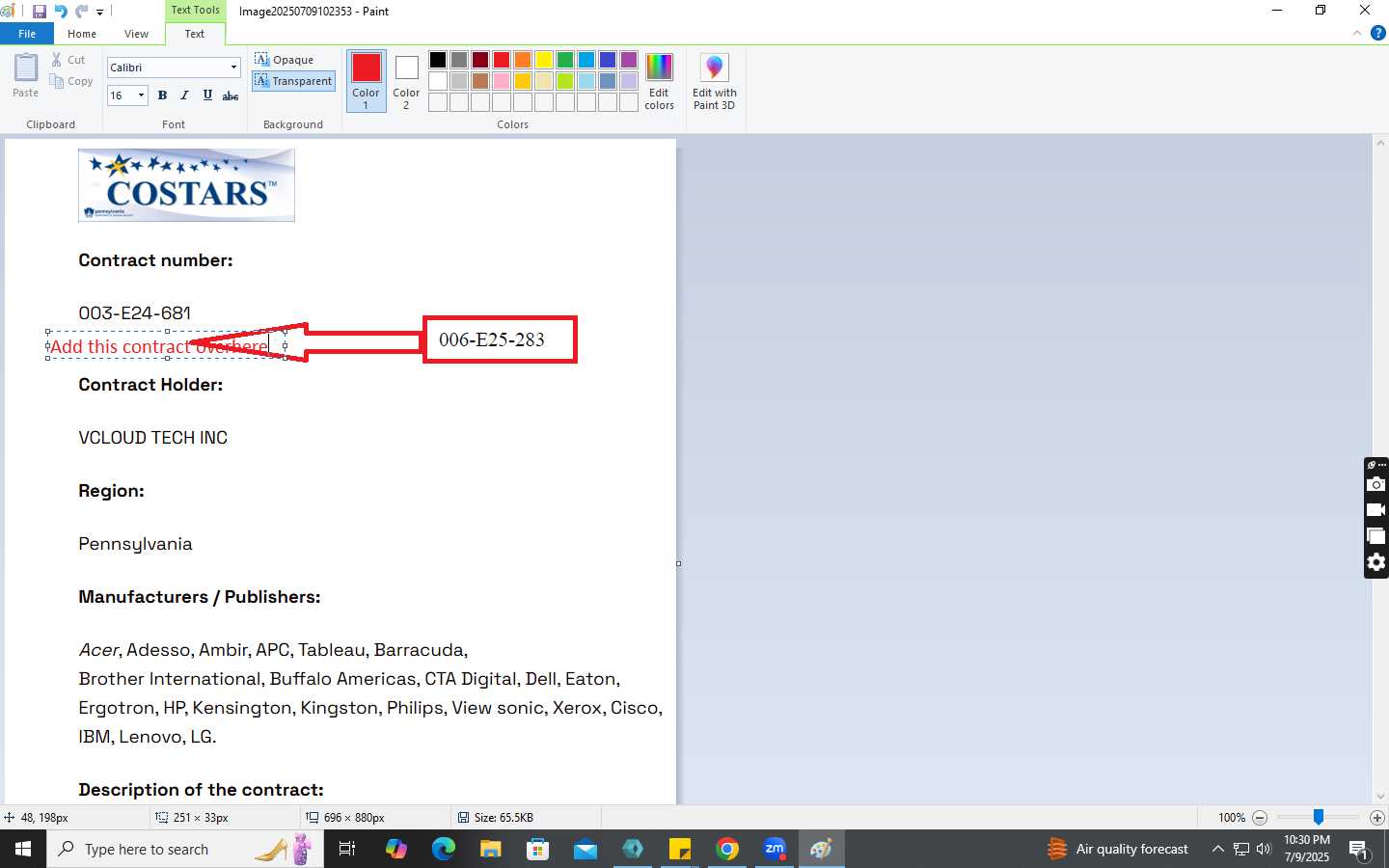1389x868 pixels.
Task: Click the vertical scrollbar down arrow
Action: coord(1380,797)
